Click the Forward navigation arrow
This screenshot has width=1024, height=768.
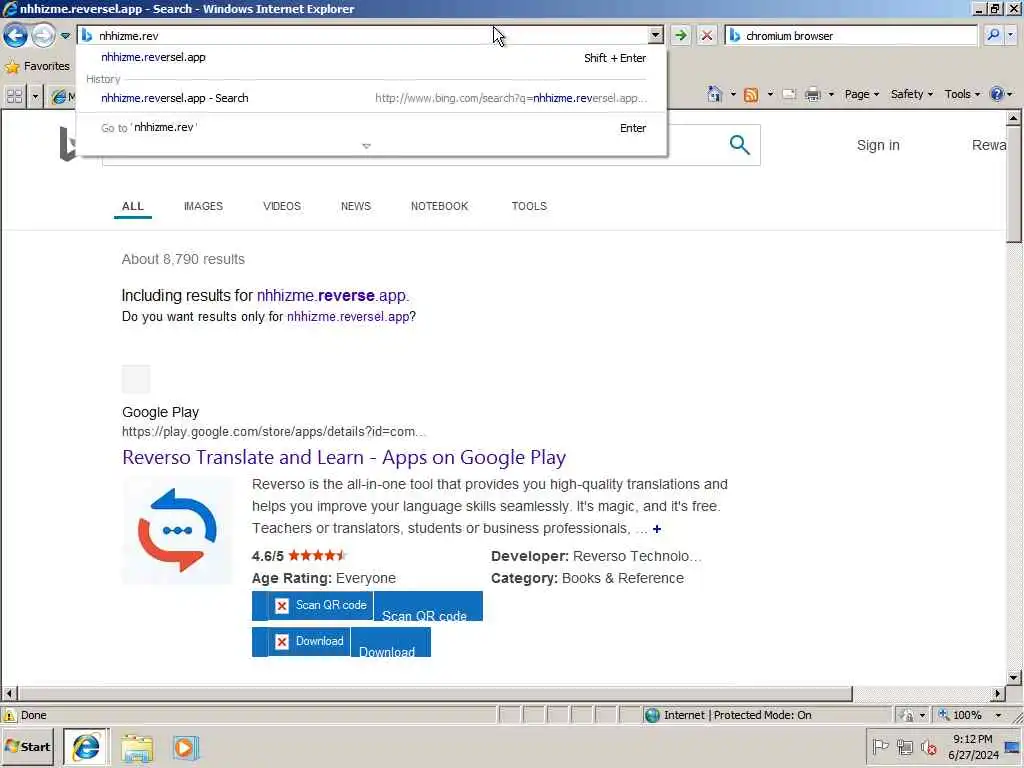44,35
